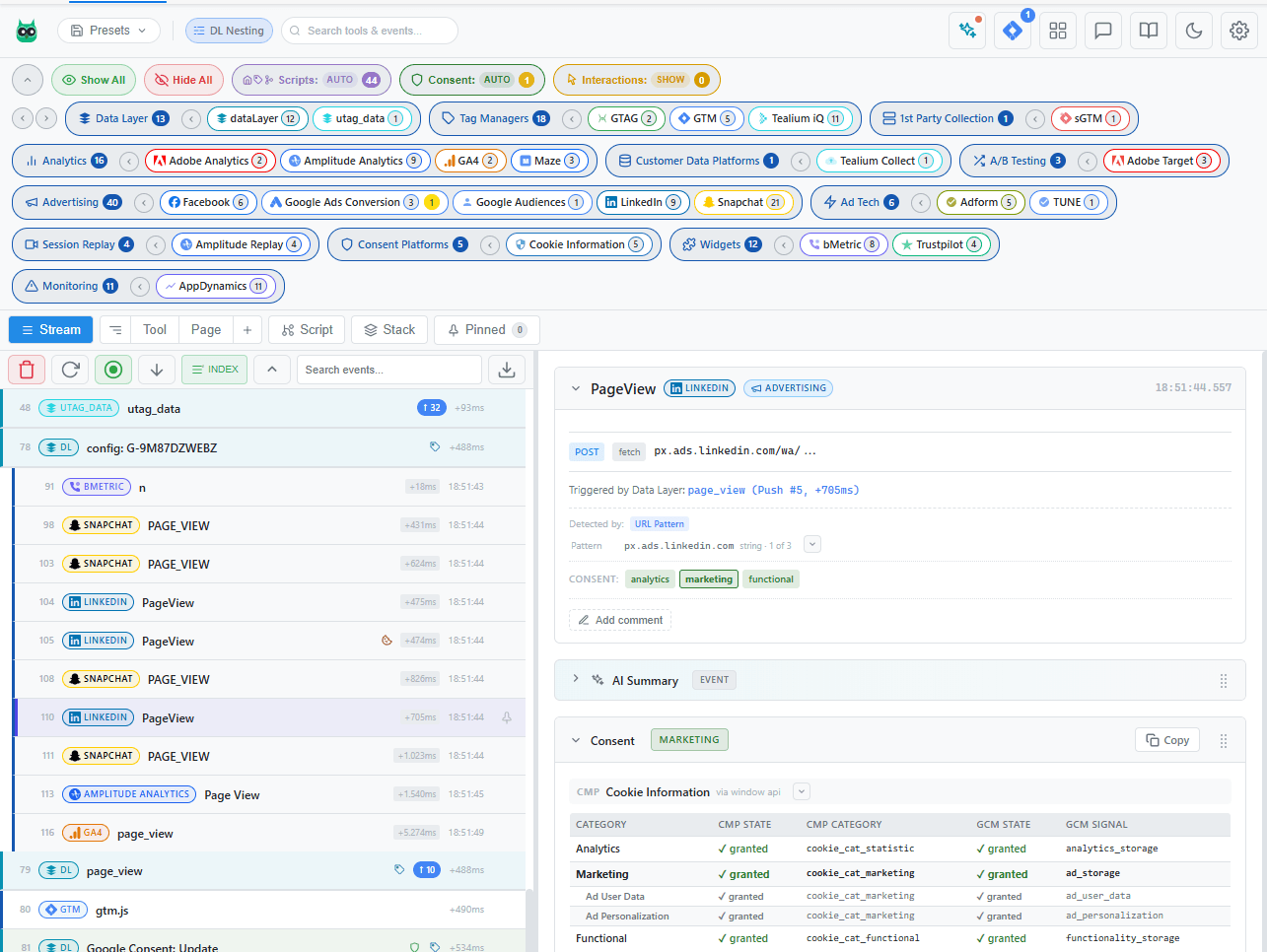The height and width of the screenshot is (952, 1267).
Task: Switch to the Stack tab
Action: point(389,330)
